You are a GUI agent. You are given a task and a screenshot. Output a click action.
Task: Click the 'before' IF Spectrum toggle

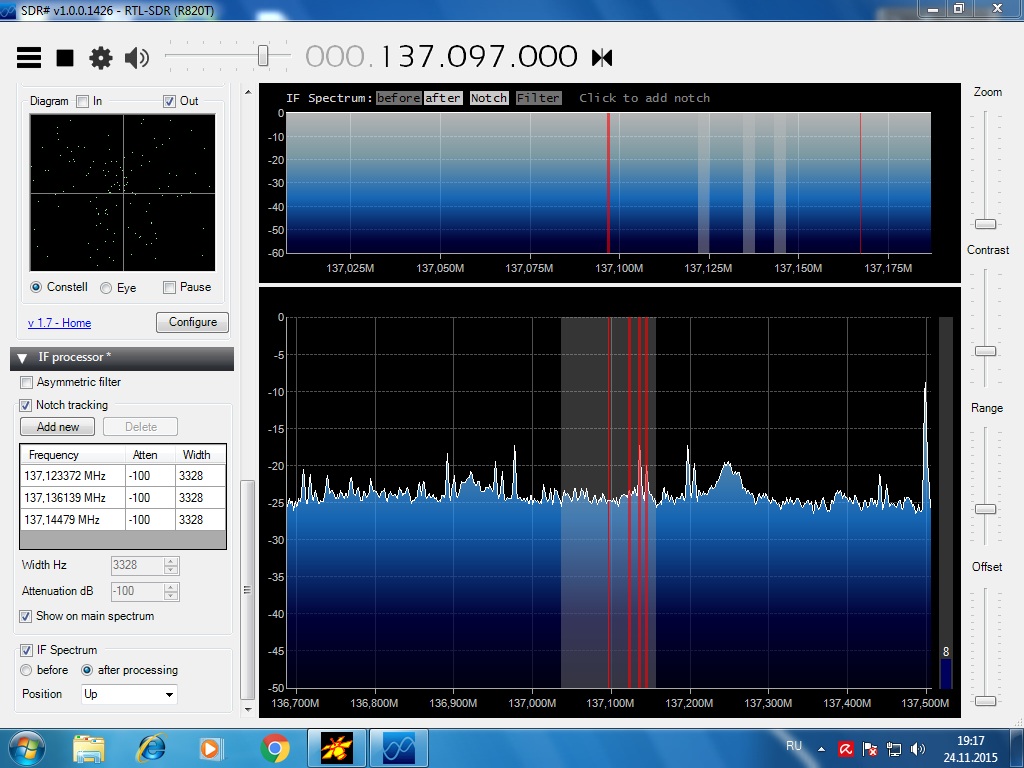point(398,98)
